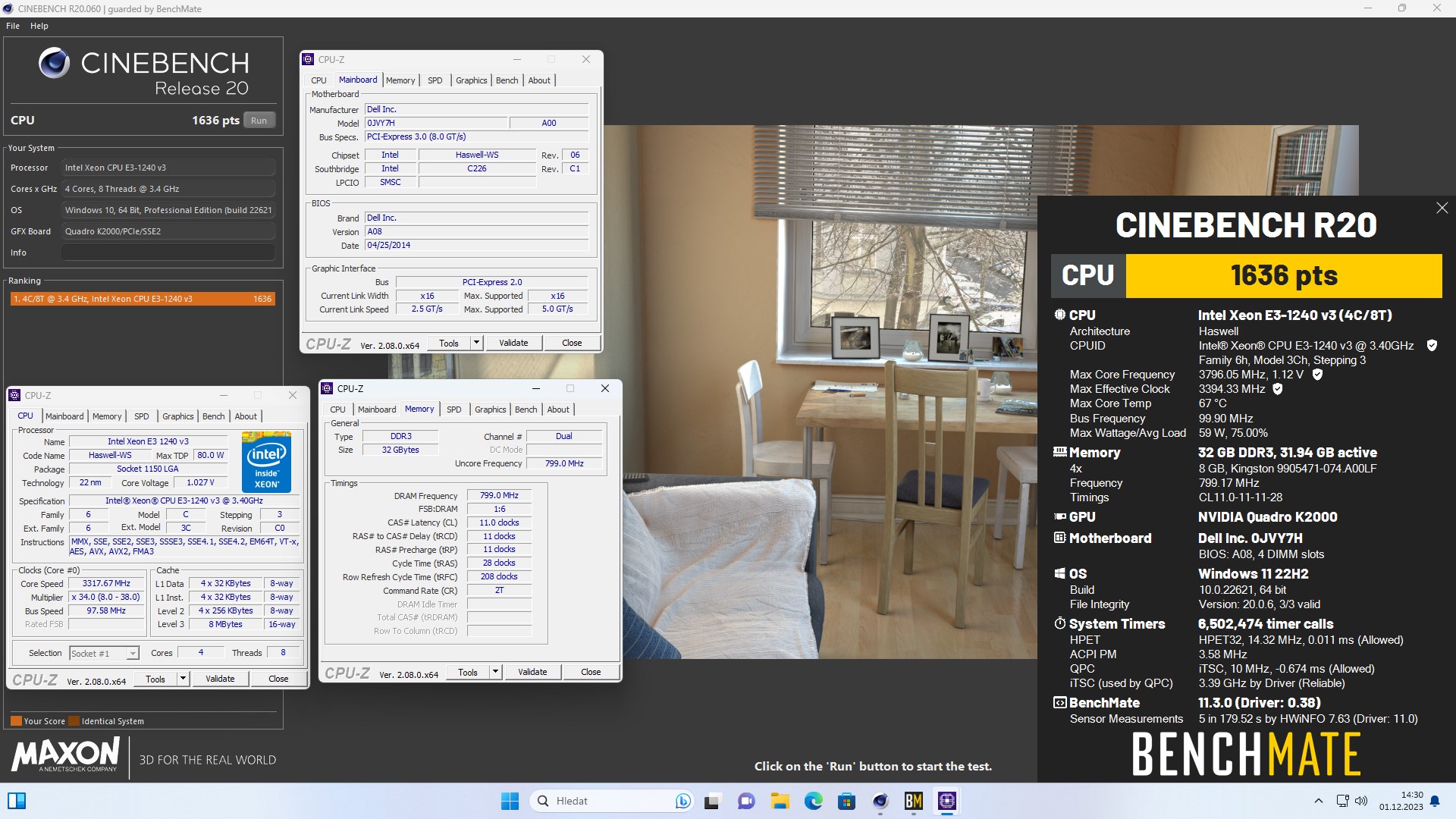Open Chat app from taskbar

click(x=746, y=801)
